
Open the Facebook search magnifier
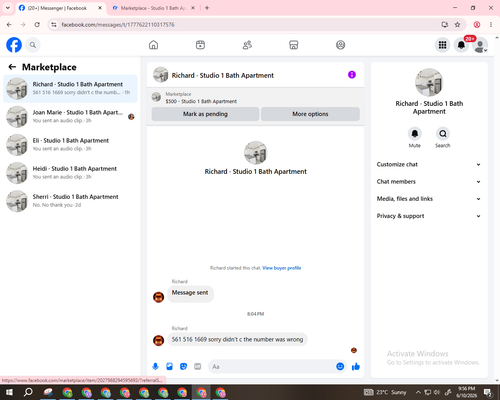33,45
